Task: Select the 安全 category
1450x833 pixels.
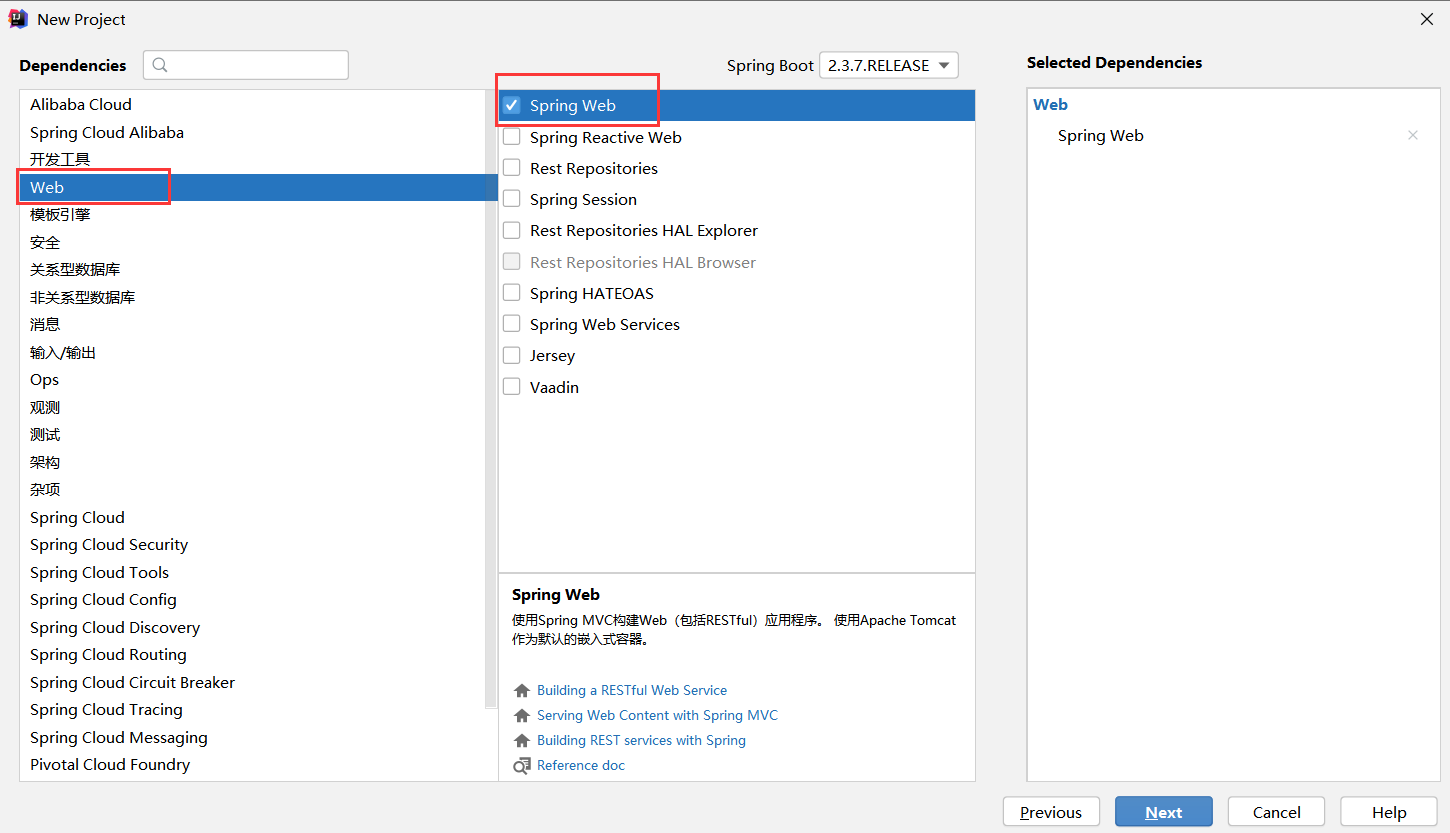Action: [252, 242]
